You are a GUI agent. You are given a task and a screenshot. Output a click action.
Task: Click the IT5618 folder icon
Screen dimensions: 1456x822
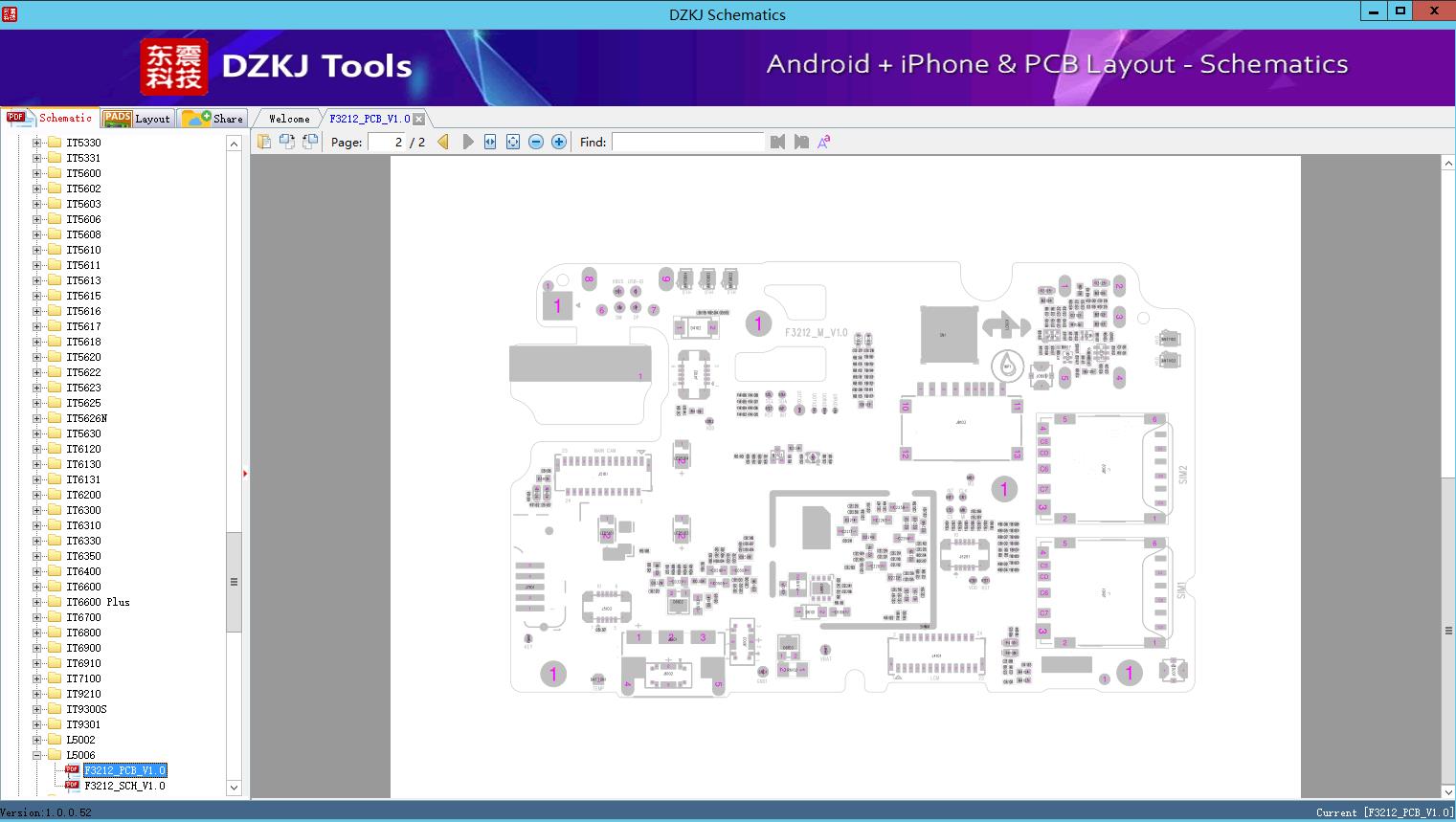pos(55,342)
